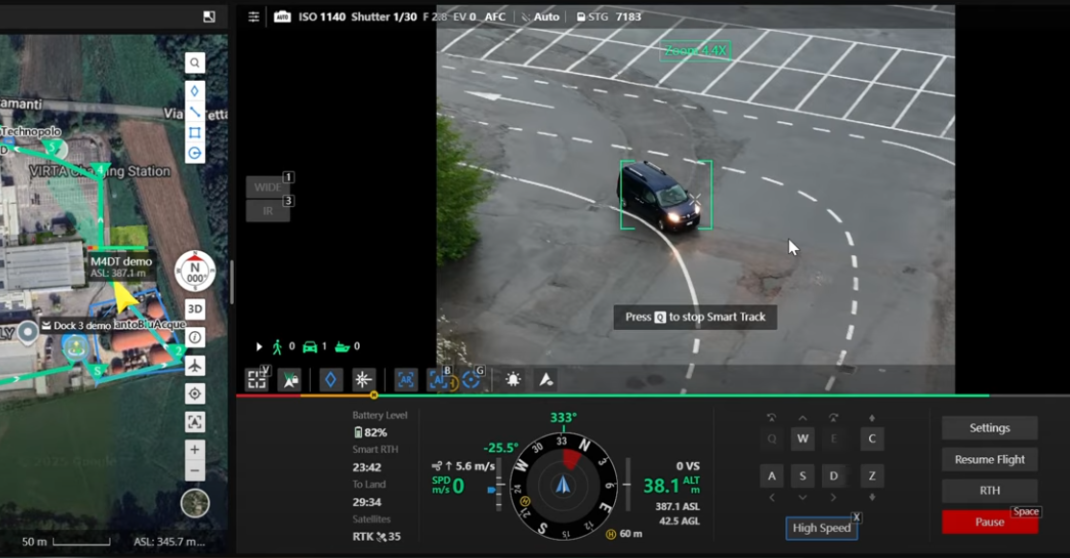The height and width of the screenshot is (558, 1070).
Task: Click the AR overlay icon in camera toolbar
Action: click(406, 380)
